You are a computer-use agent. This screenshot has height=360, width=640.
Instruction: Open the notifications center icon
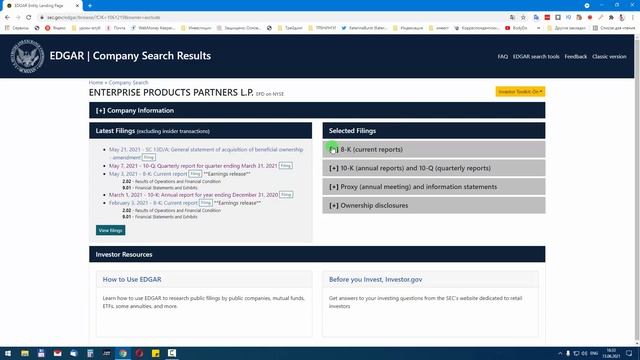tap(629, 353)
